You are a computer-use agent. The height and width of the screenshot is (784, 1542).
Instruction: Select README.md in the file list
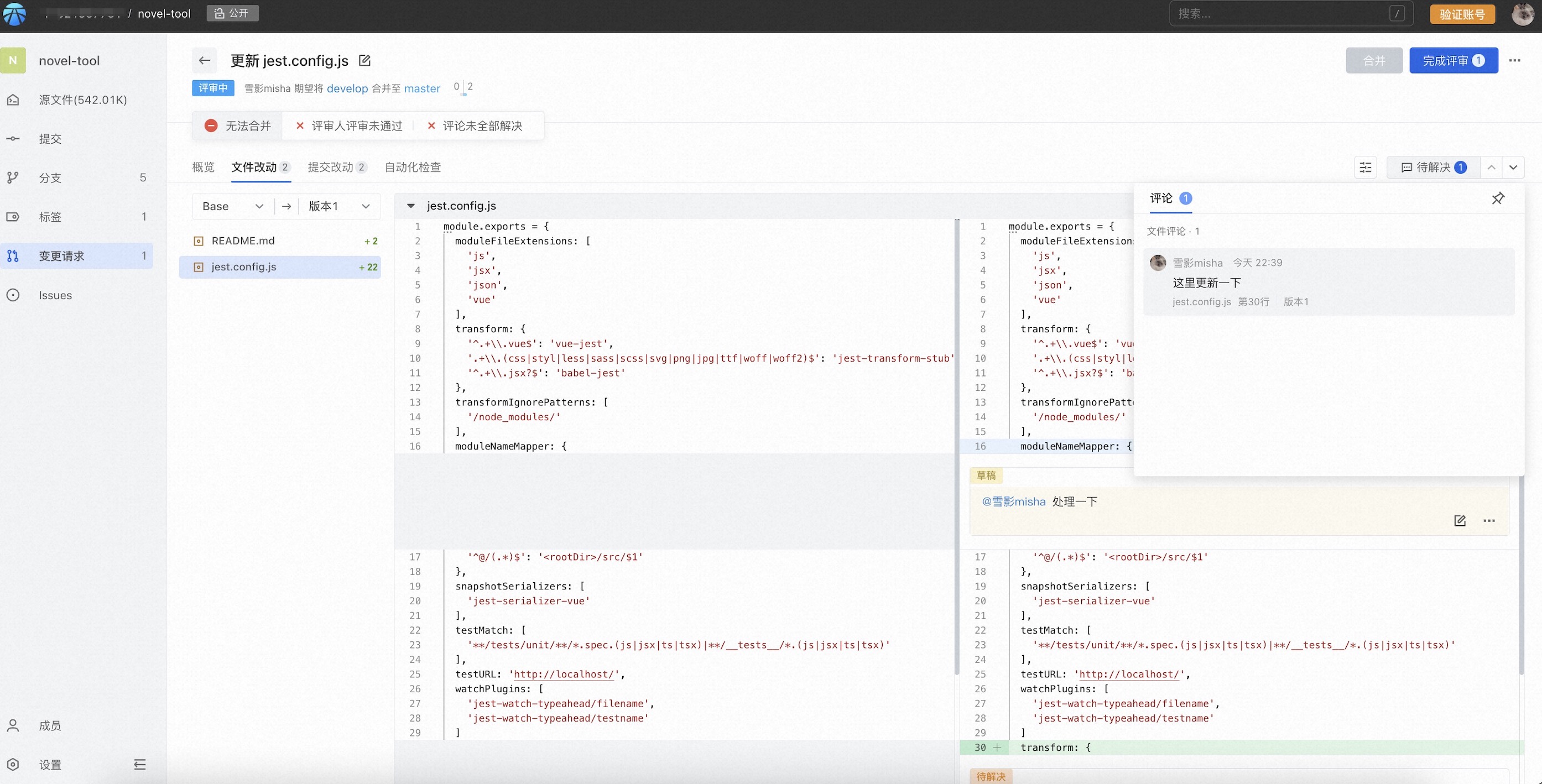pyautogui.click(x=280, y=241)
